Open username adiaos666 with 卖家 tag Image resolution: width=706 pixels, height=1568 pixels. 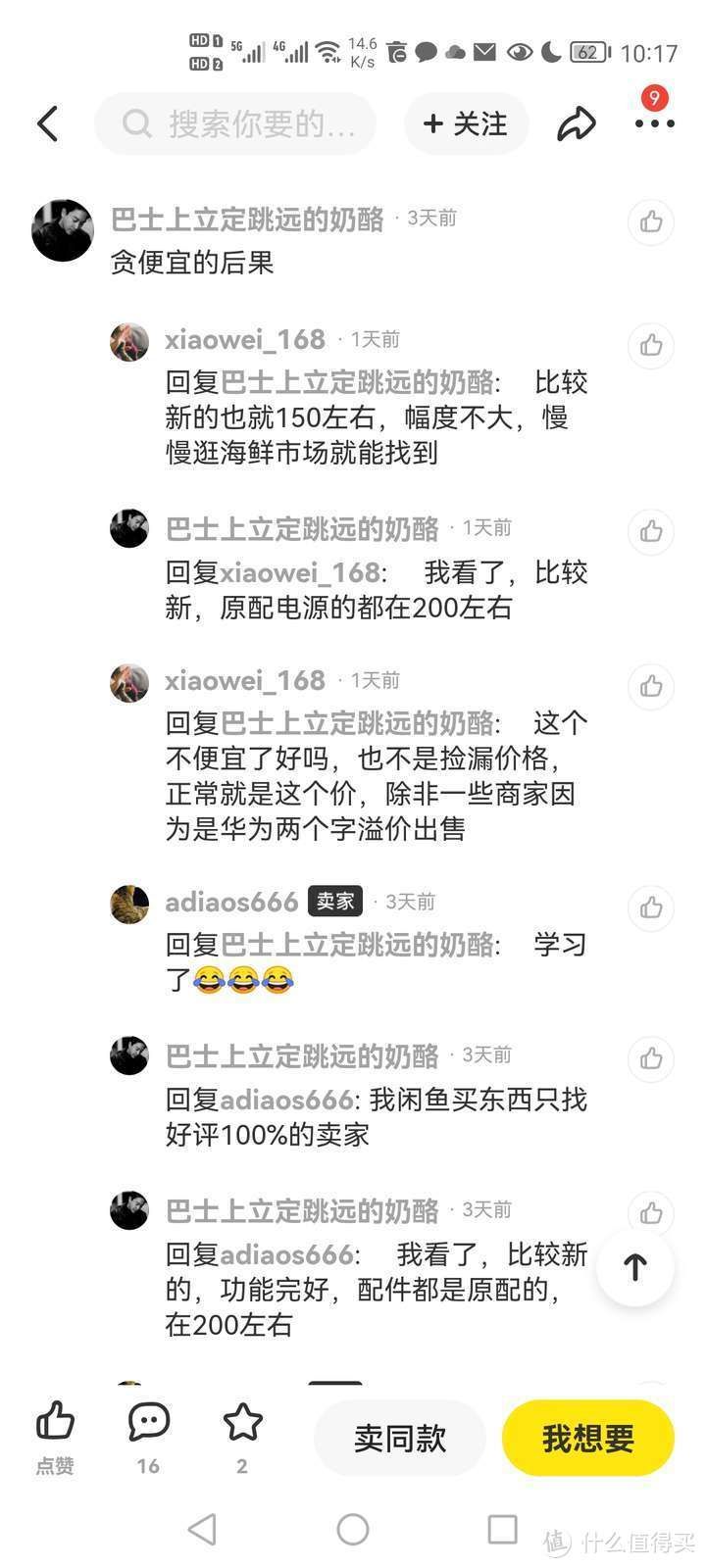click(x=231, y=902)
